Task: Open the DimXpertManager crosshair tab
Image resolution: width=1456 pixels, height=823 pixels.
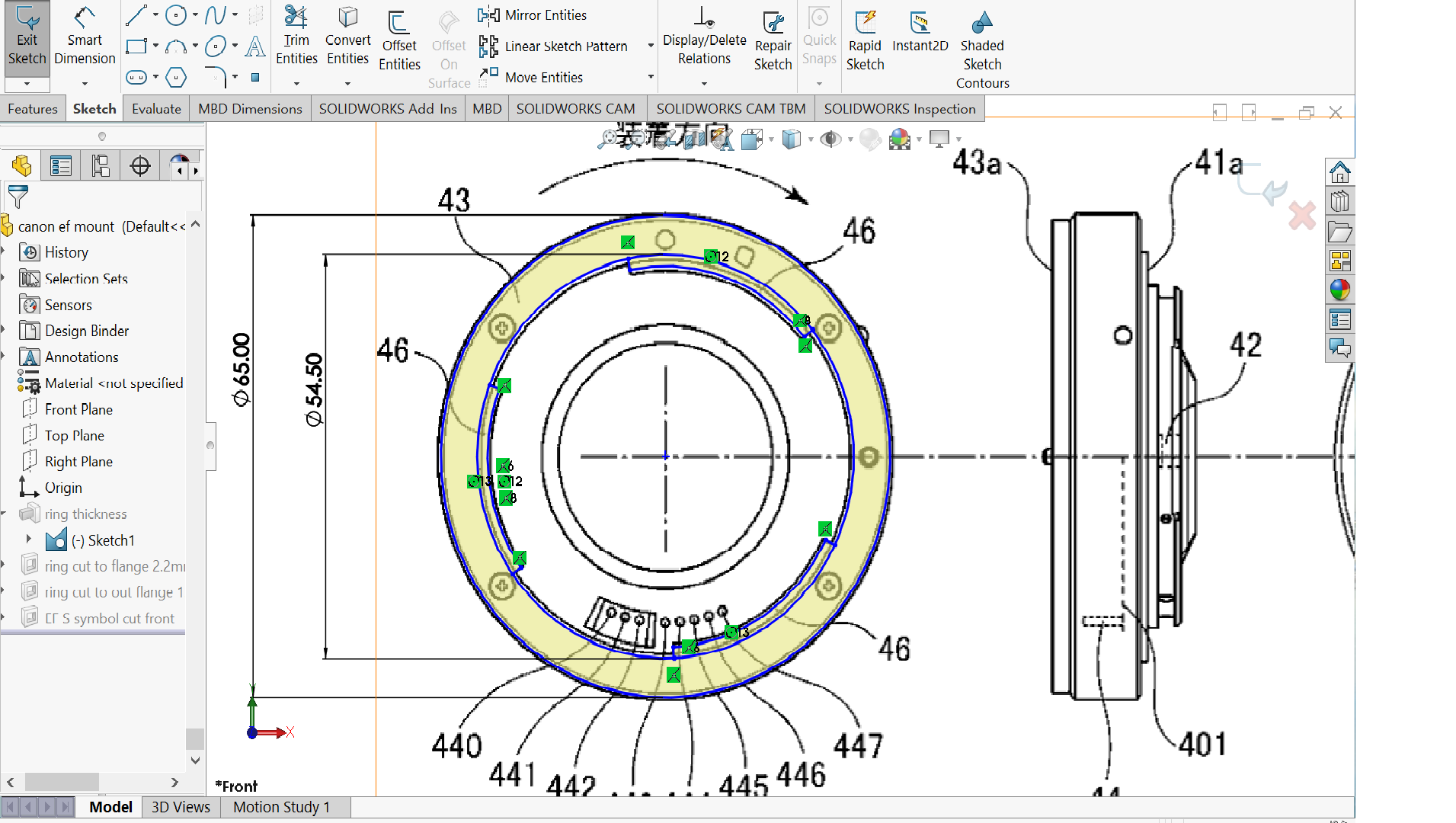Action: click(x=140, y=165)
